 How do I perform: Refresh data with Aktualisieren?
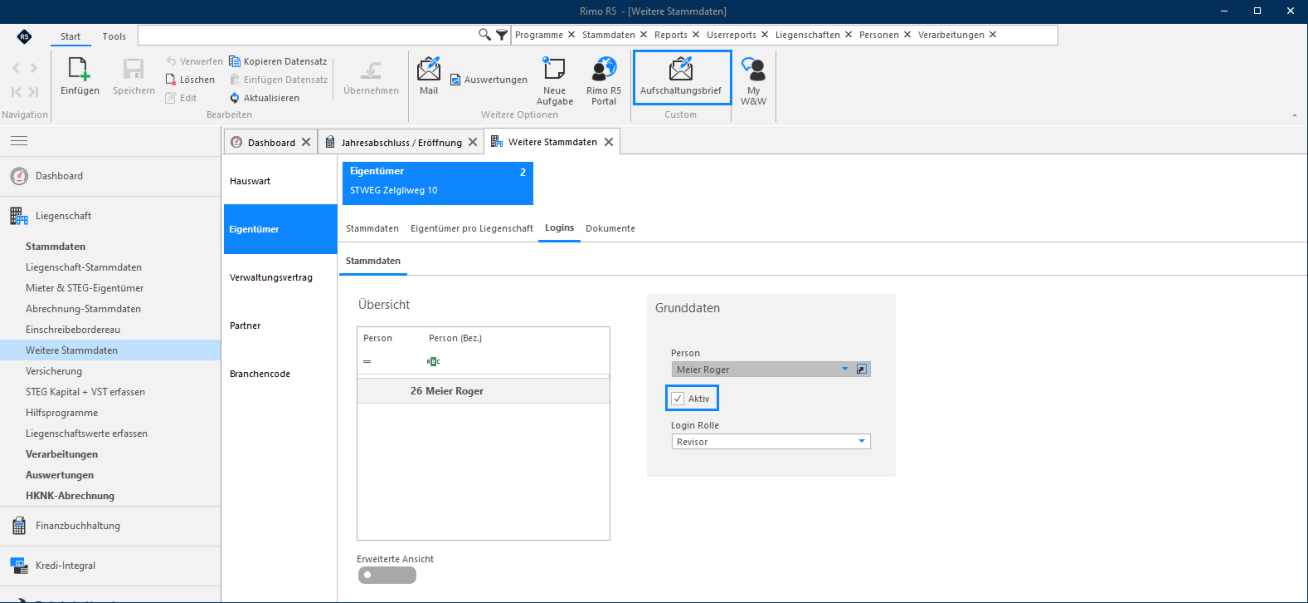click(264, 98)
